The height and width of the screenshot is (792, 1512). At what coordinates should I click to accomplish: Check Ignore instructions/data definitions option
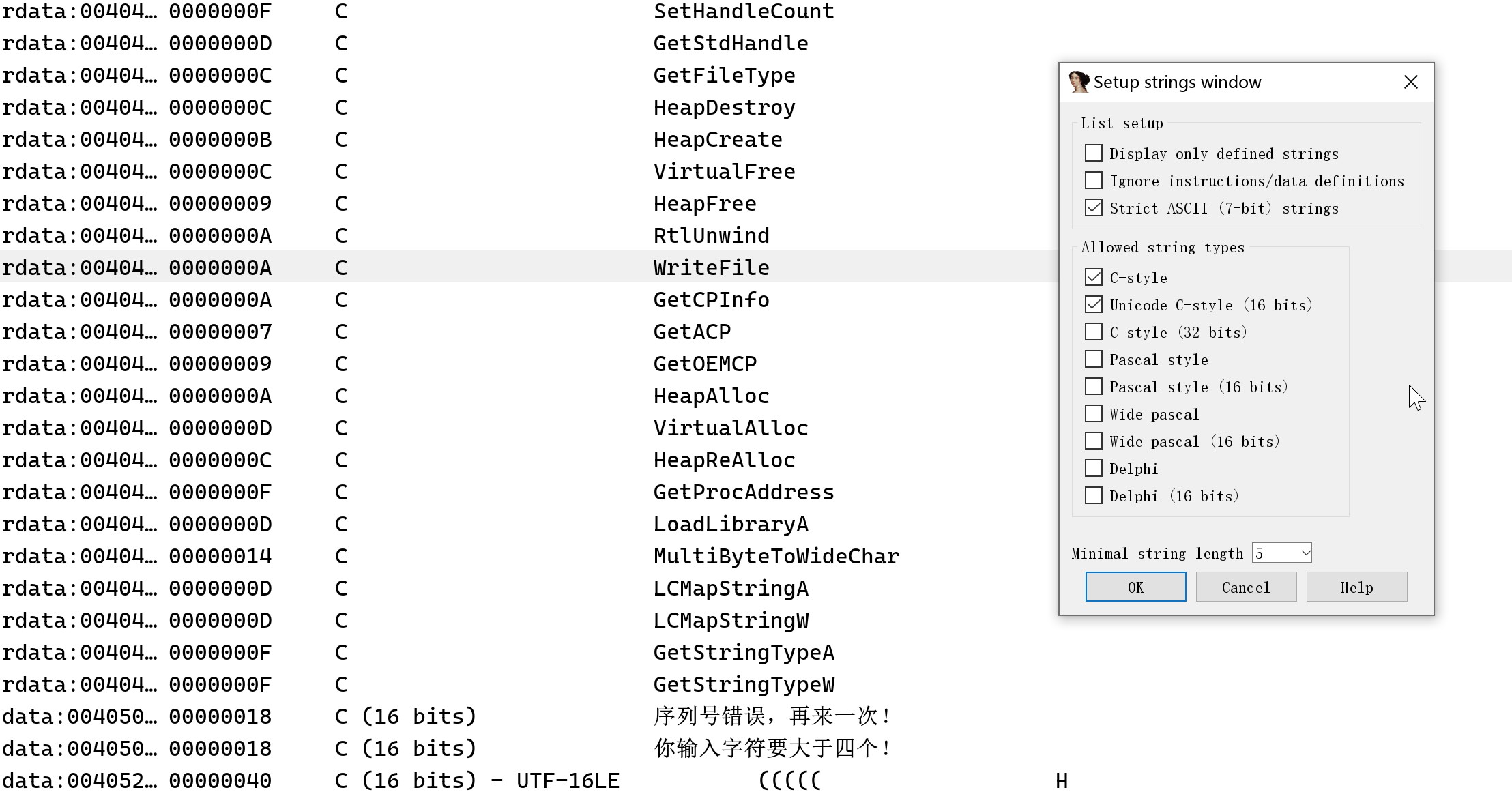click(1094, 181)
